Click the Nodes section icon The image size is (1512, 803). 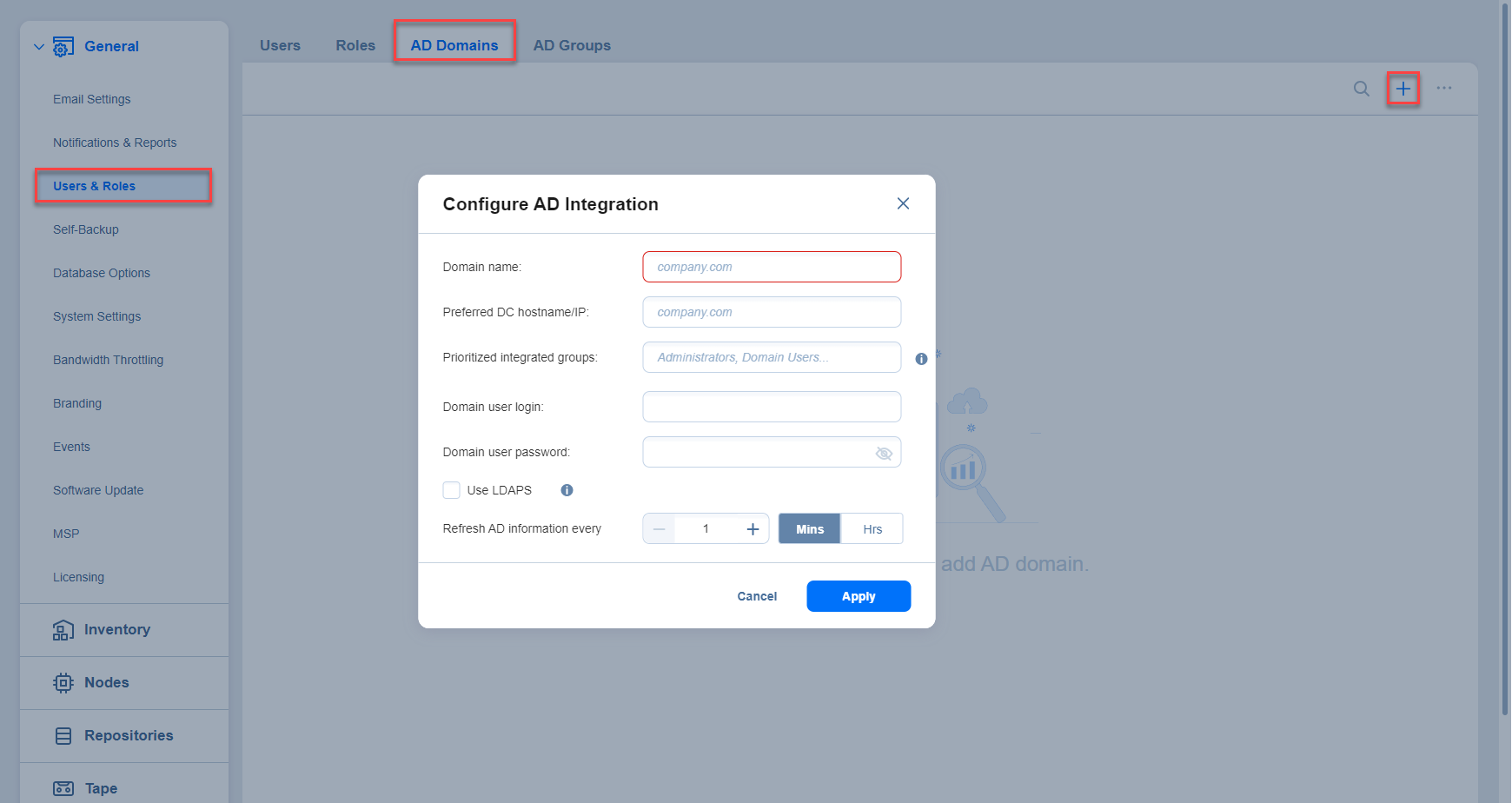click(x=63, y=682)
